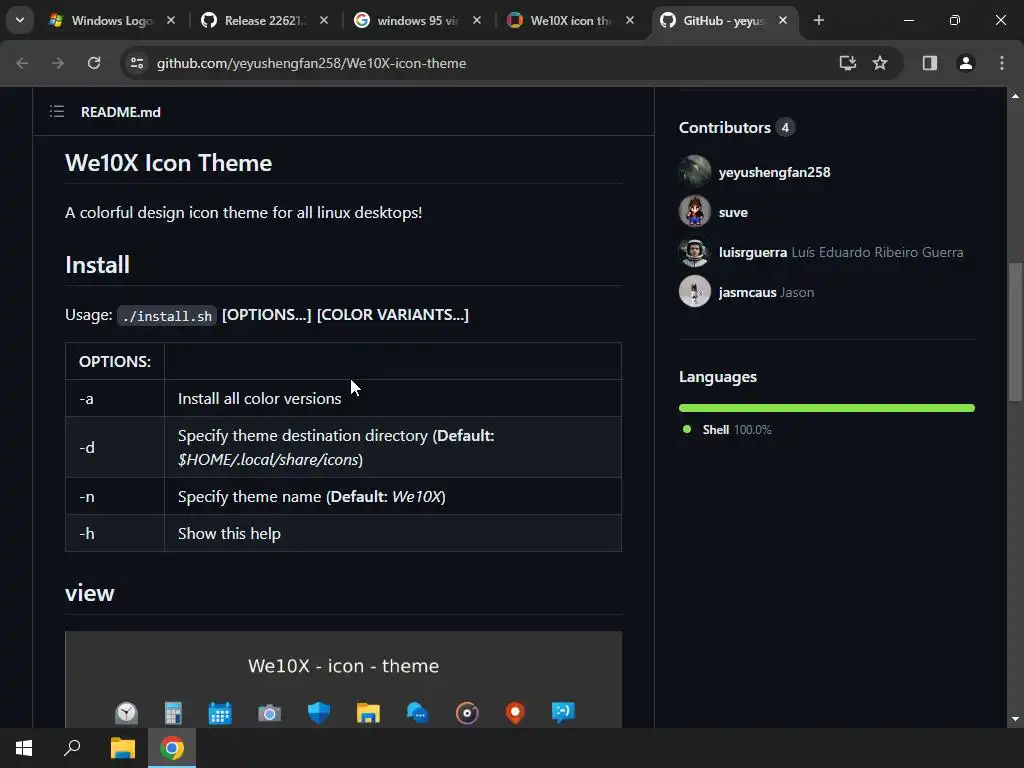Click 'Install all color versions' cell

(x=392, y=398)
